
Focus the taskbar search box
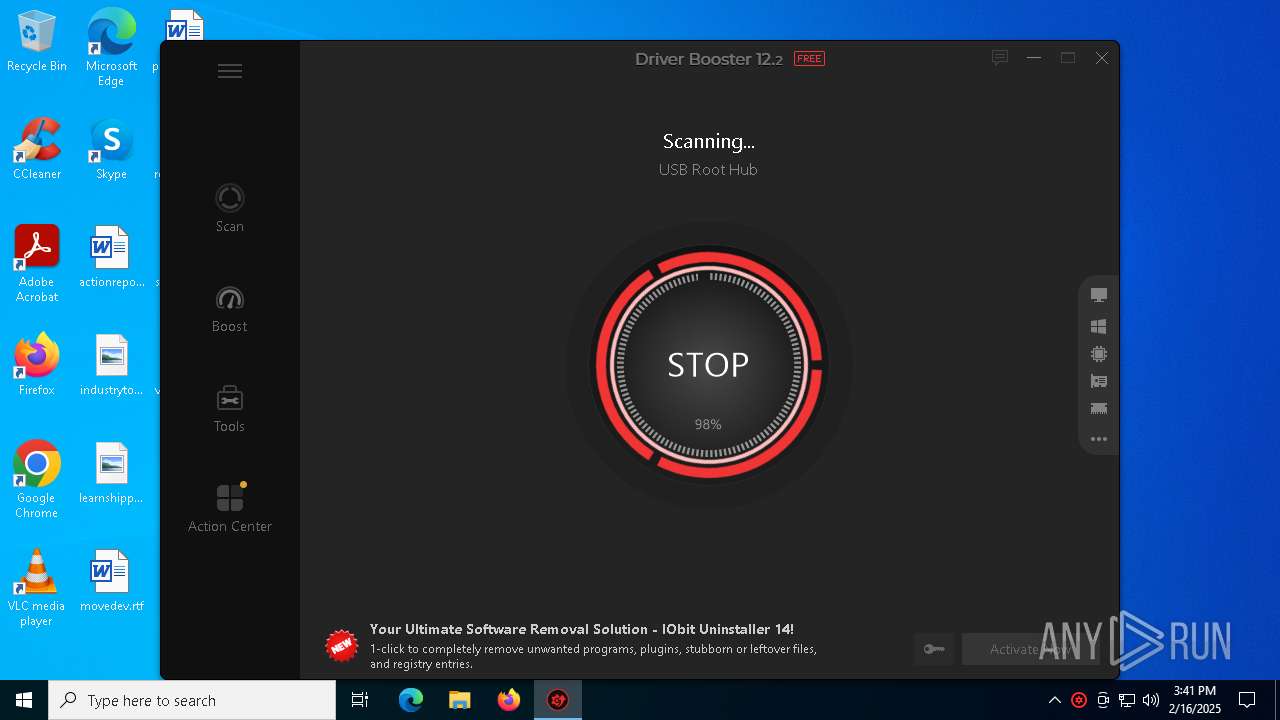[x=192, y=700]
